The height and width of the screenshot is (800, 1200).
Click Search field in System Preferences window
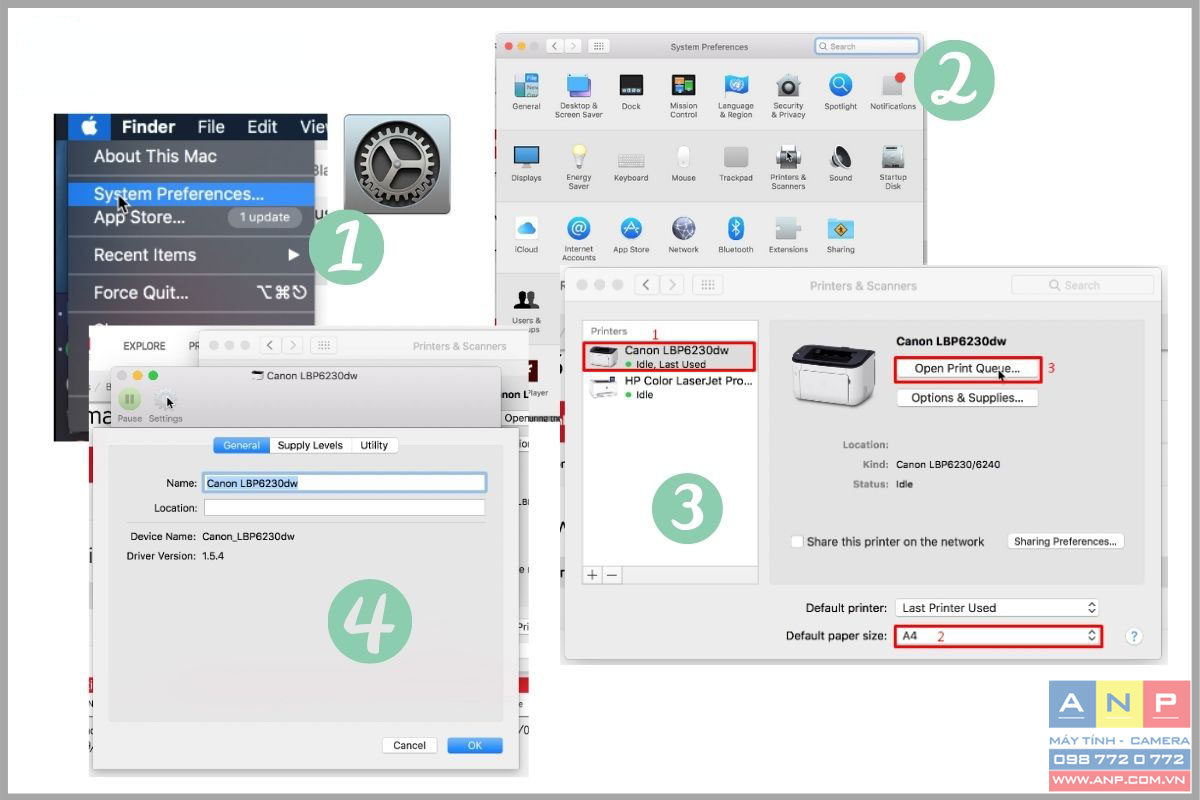867,46
